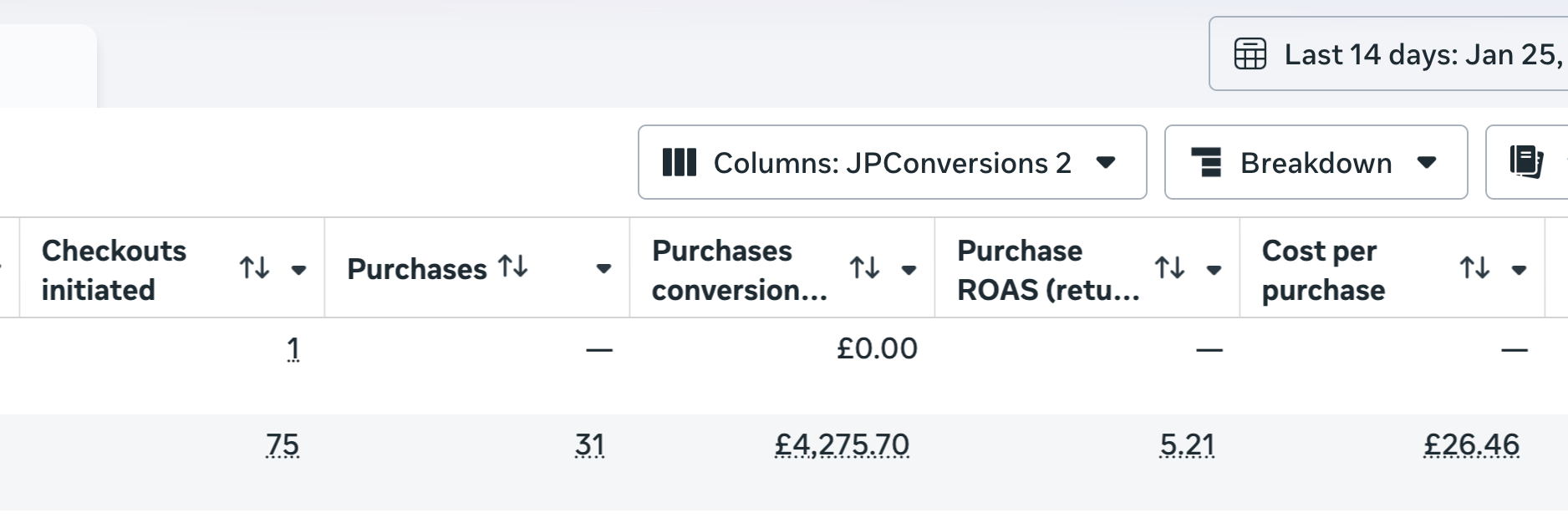Click the Breakdown stacked-lines icon
This screenshot has height=518, width=1568.
[x=1206, y=162]
